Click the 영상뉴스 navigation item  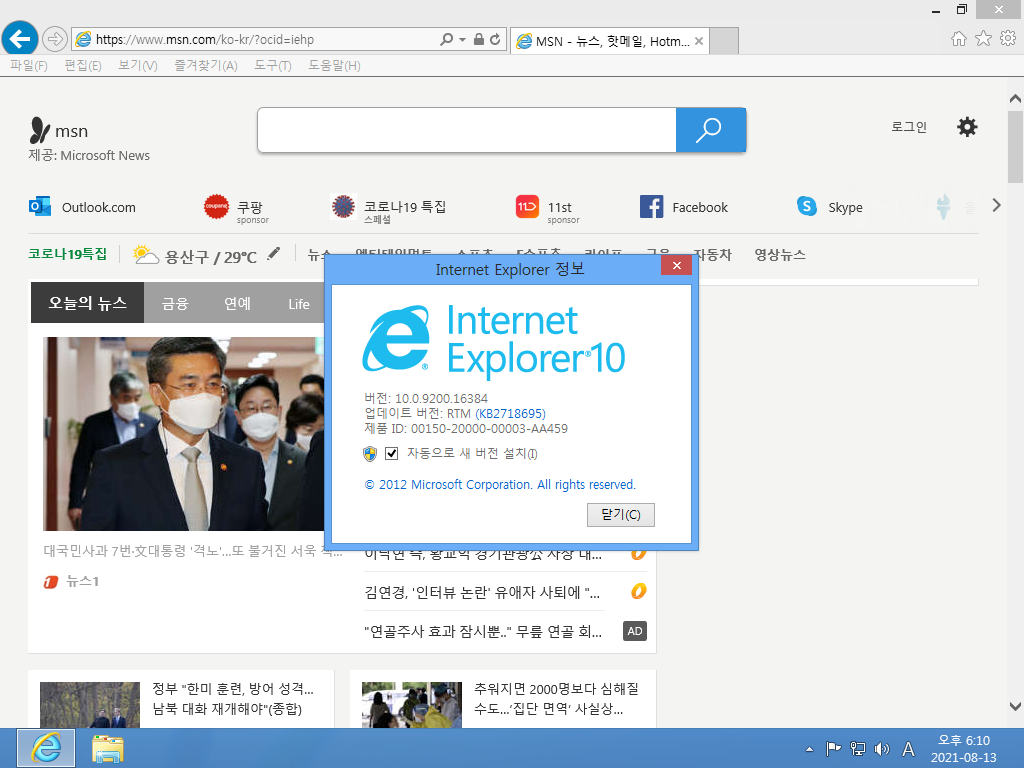(780, 254)
